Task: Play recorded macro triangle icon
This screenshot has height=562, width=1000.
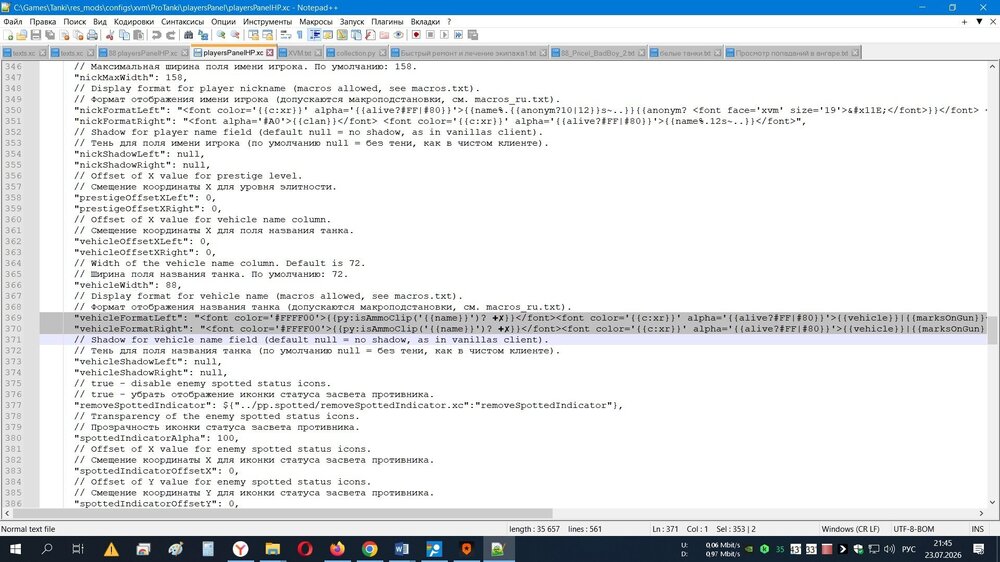Action: coord(445,35)
